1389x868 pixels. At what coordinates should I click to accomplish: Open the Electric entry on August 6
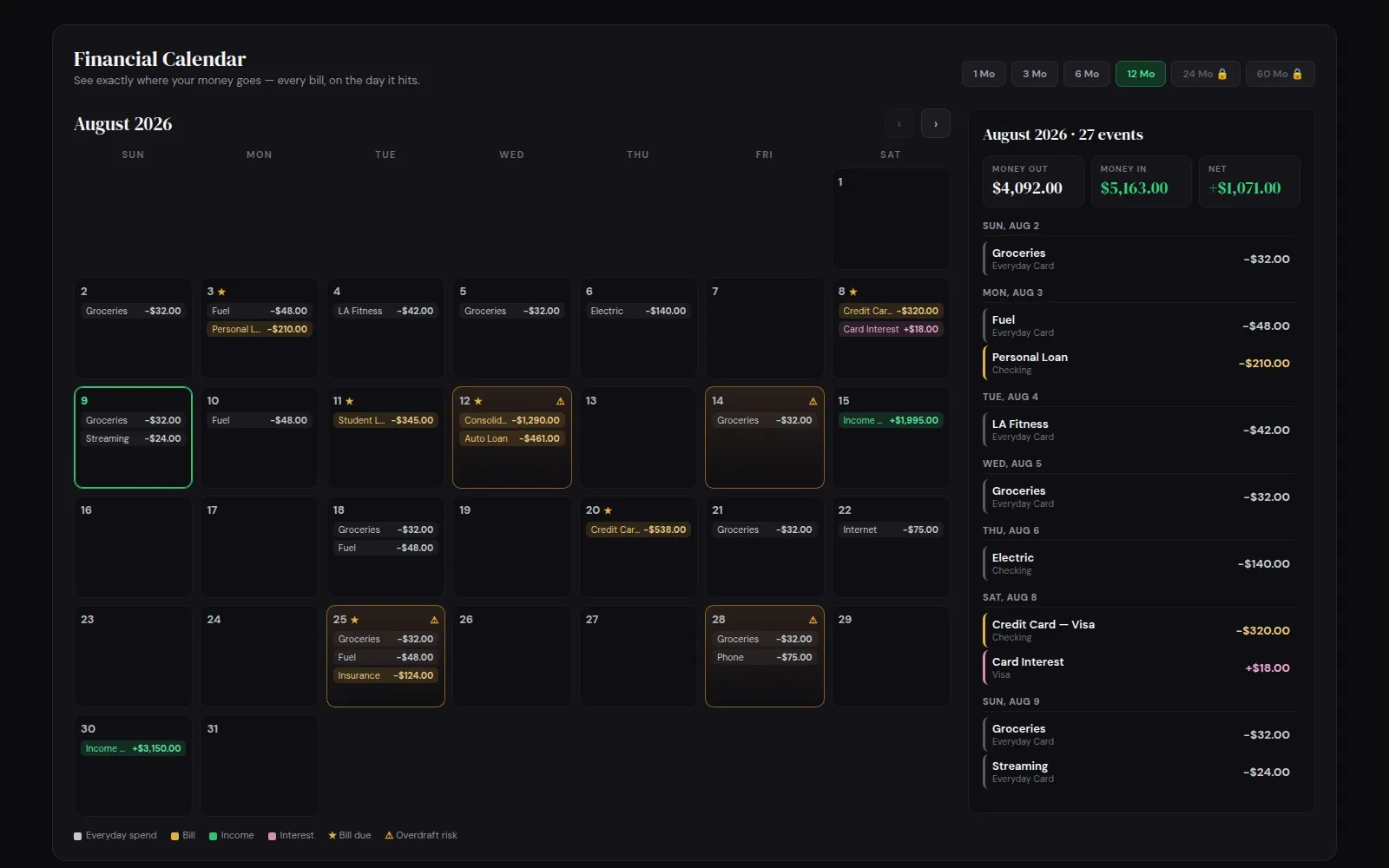pyautogui.click(x=638, y=311)
